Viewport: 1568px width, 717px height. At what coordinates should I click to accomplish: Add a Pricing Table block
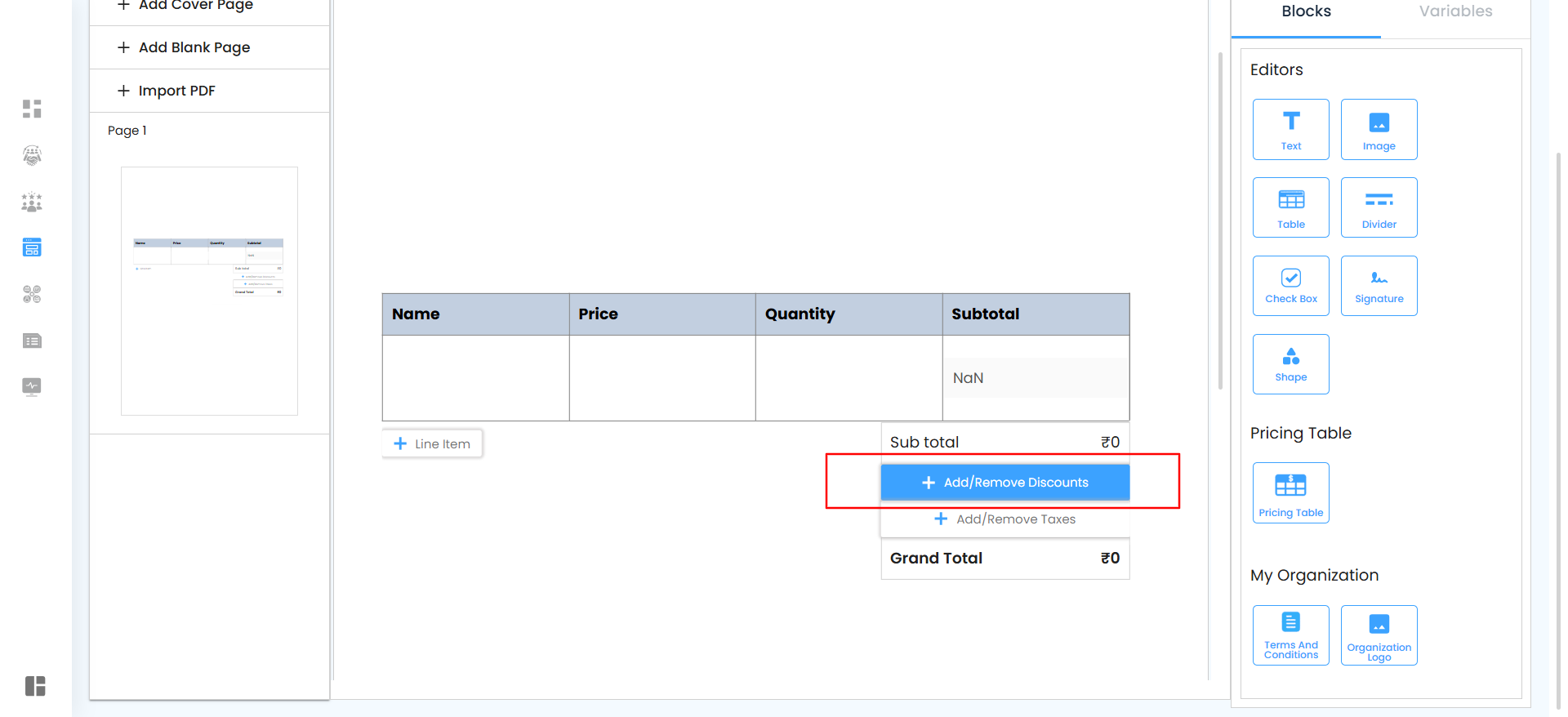(x=1290, y=492)
